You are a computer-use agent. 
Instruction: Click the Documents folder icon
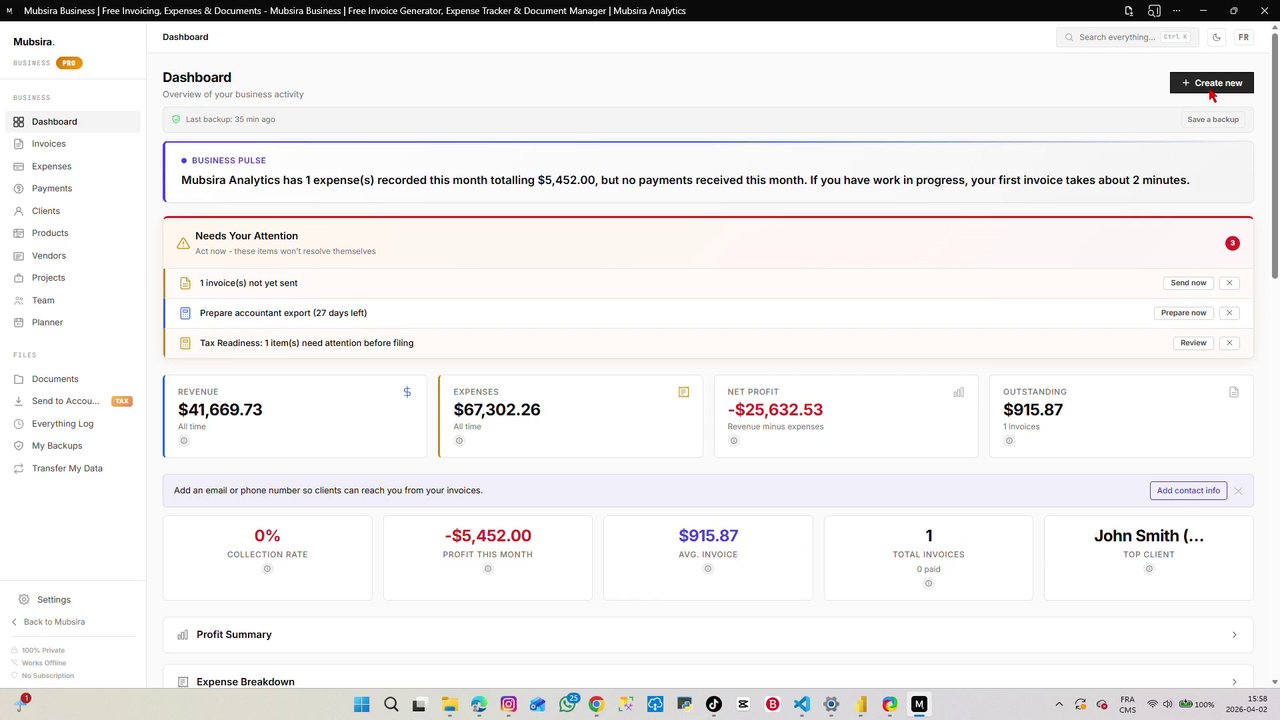pyautogui.click(x=19, y=379)
